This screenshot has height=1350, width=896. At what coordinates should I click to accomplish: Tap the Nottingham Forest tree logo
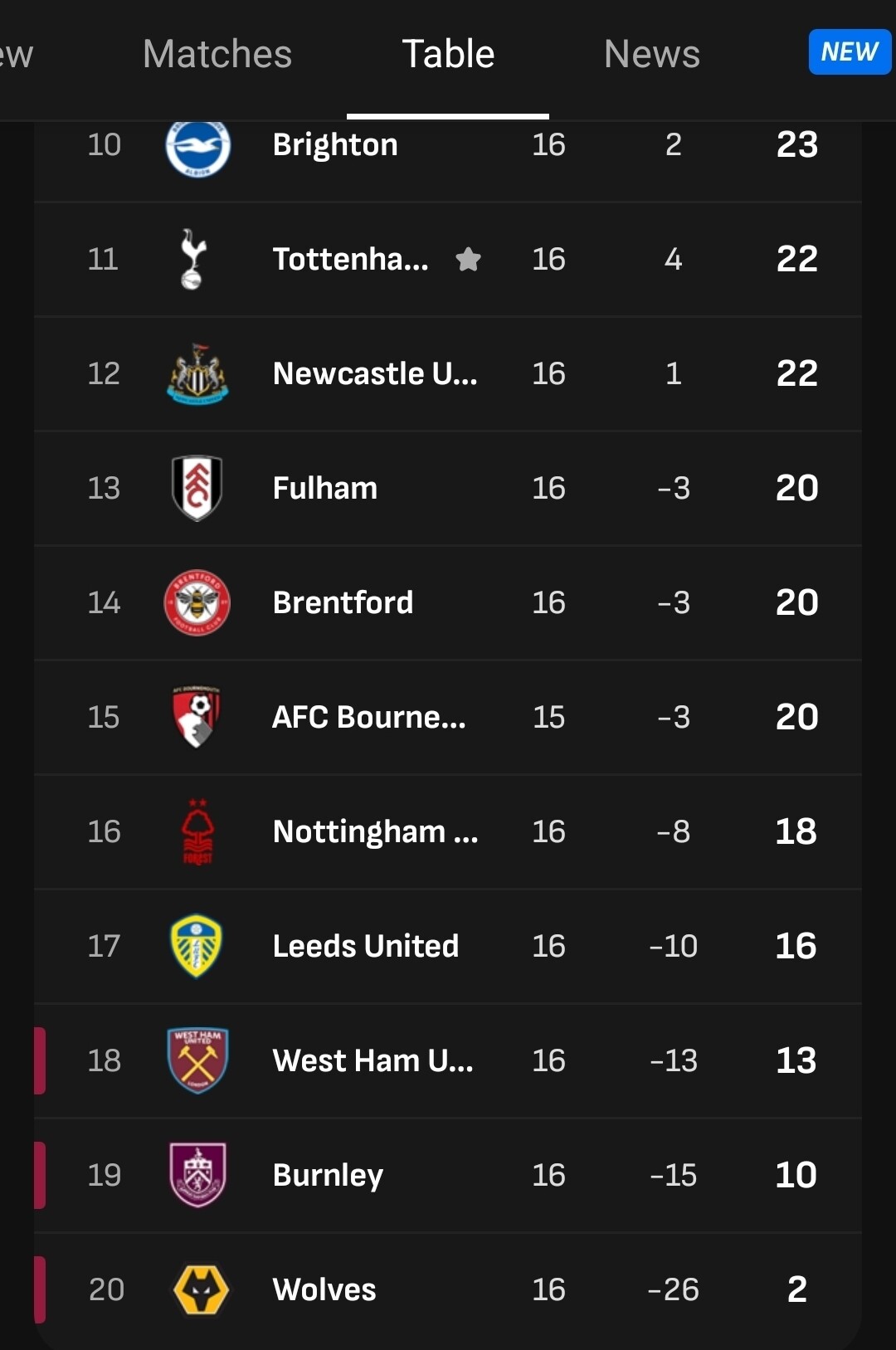[x=197, y=831]
